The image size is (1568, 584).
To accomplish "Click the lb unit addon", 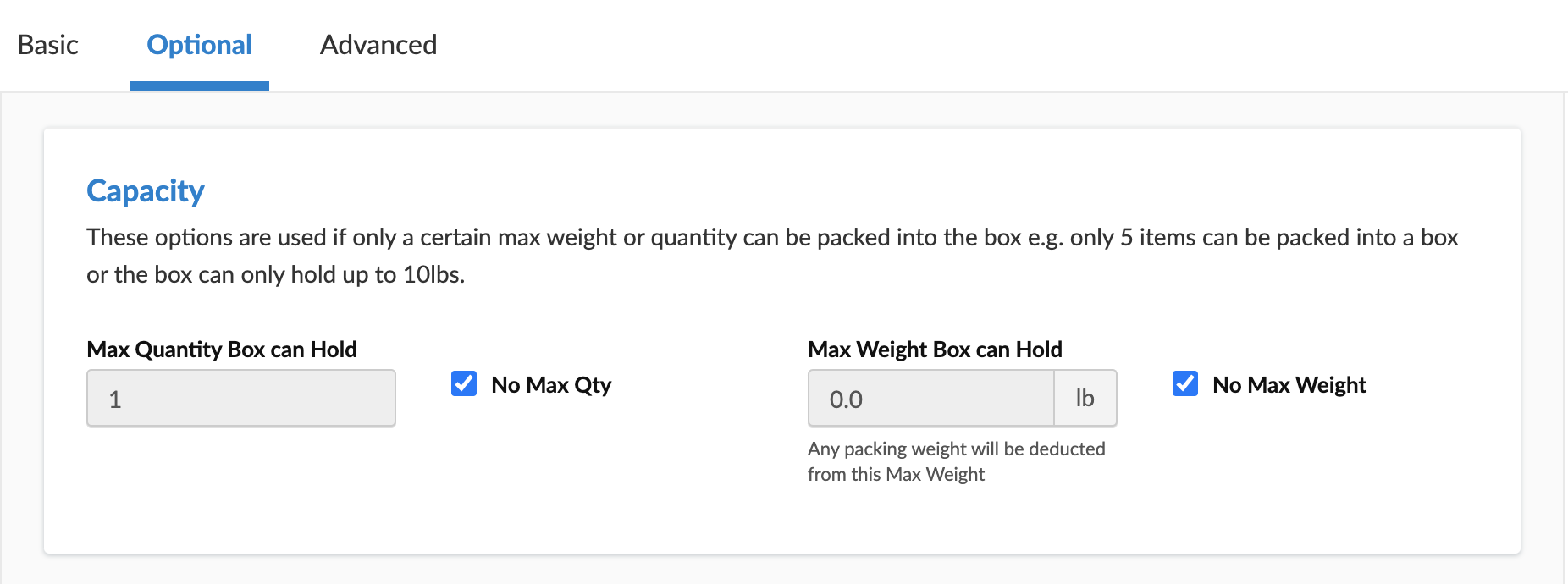I will point(1085,399).
